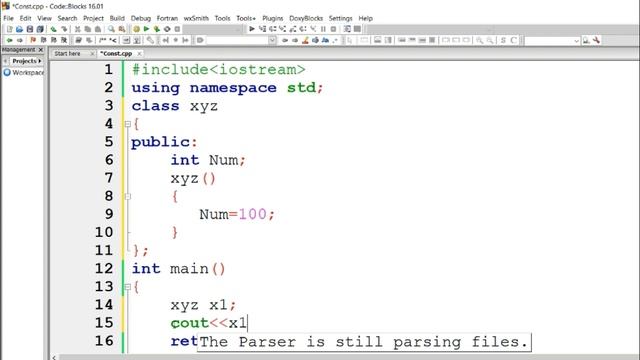Click the #include<iostream> line
The width and height of the screenshot is (640, 360).
click(x=218, y=69)
